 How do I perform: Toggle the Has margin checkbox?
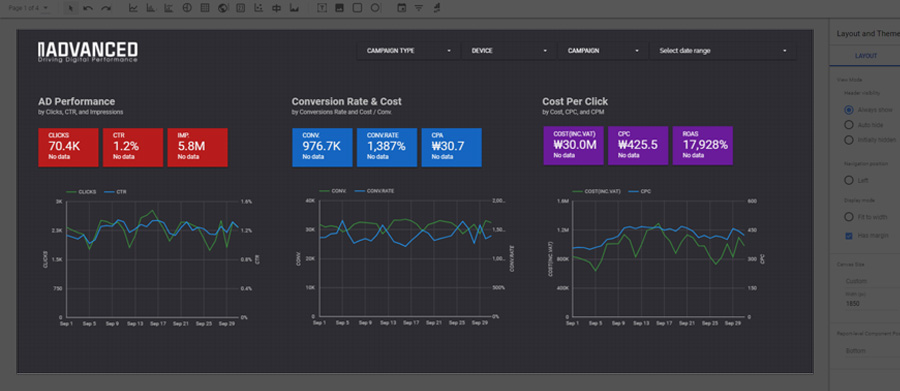click(x=849, y=235)
